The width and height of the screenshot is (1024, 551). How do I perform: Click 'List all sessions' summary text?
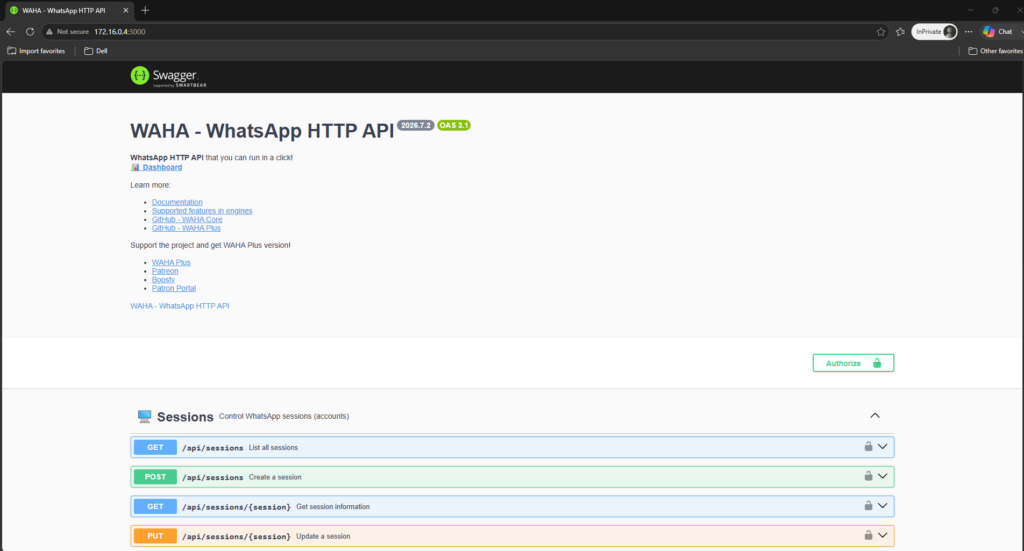[273, 447]
